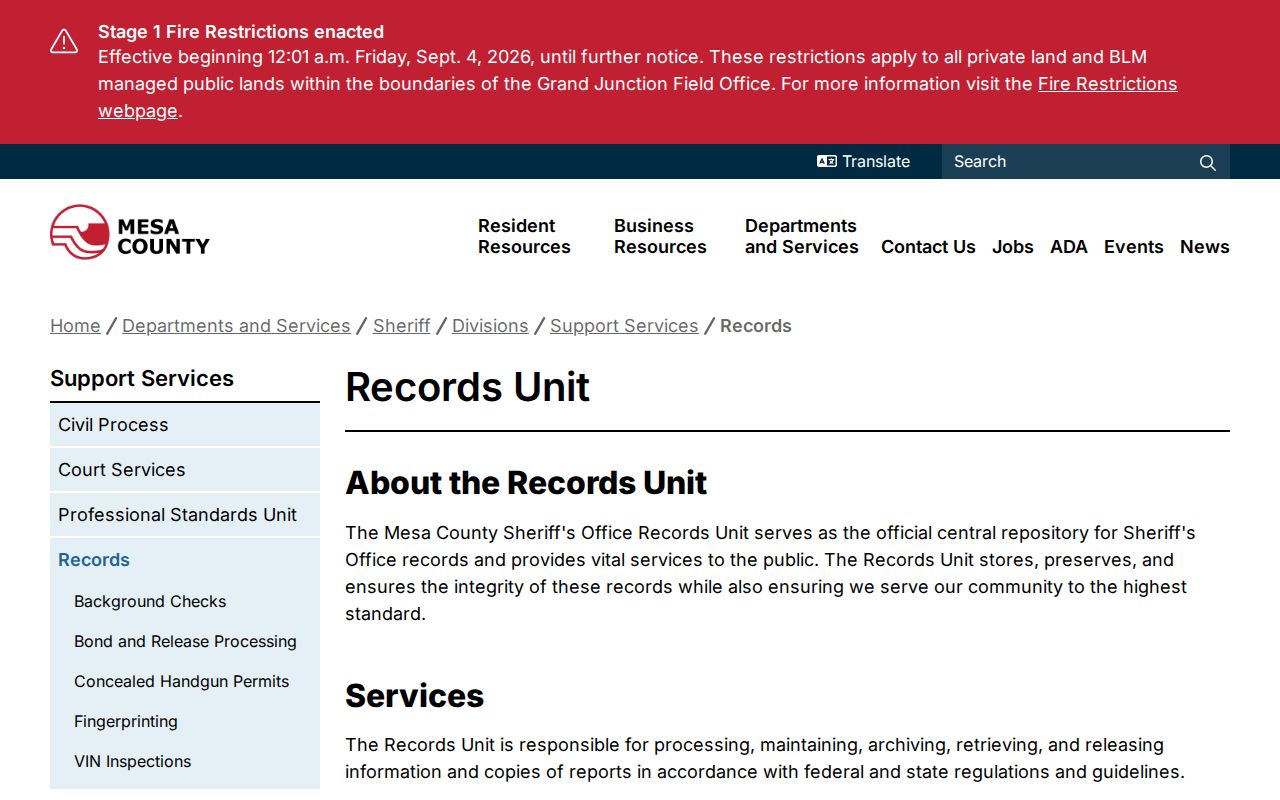Open the Jobs page
1280x800 pixels.
(1013, 247)
